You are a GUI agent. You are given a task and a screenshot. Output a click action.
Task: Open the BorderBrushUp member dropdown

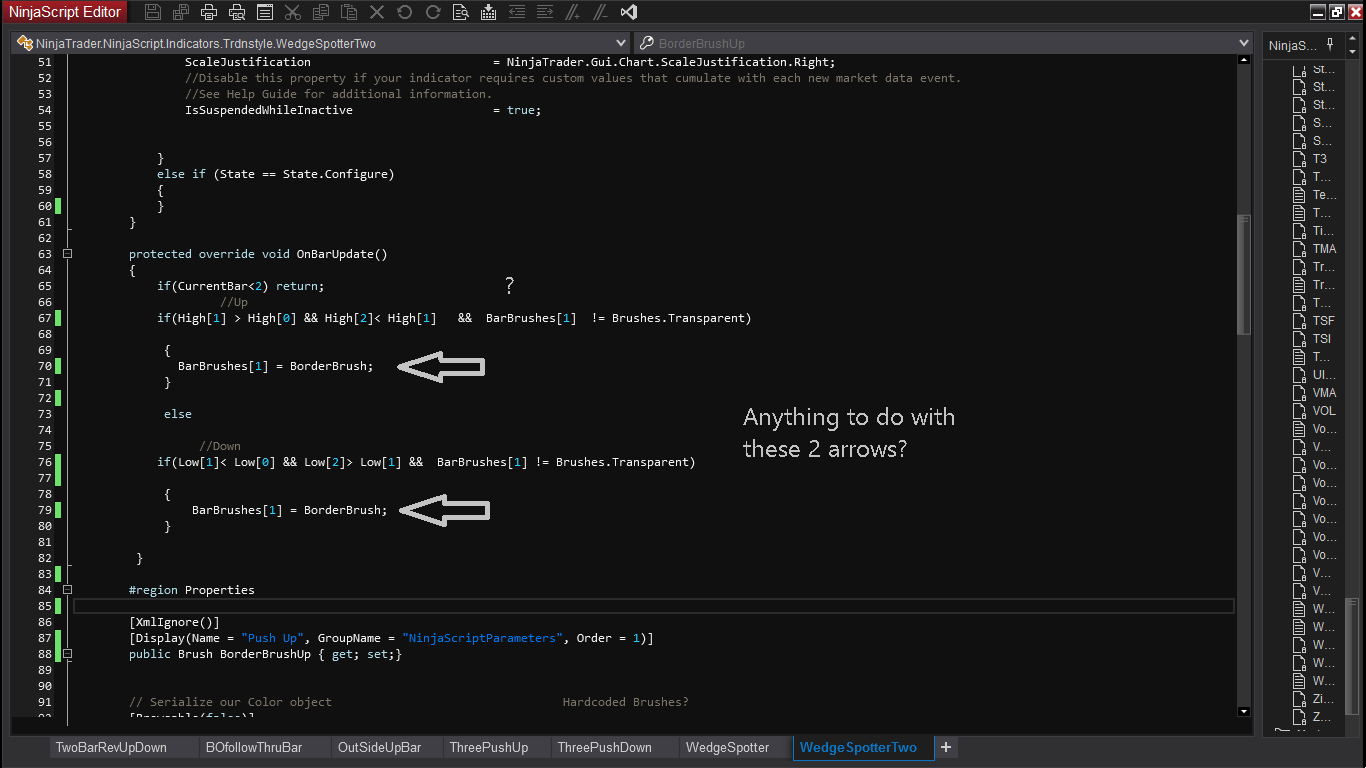coord(1244,43)
